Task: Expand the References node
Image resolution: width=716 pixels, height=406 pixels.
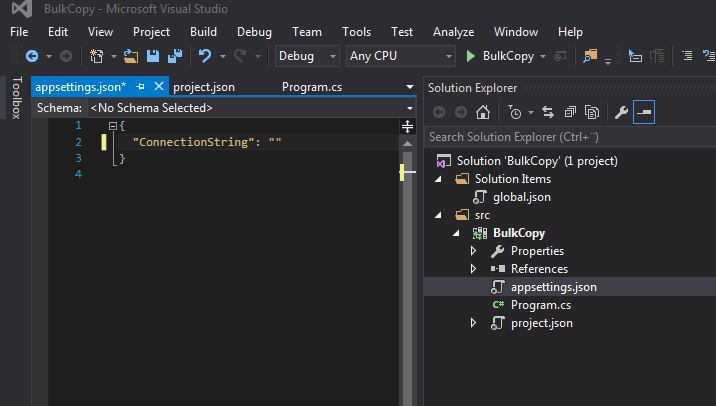Action: (474, 269)
